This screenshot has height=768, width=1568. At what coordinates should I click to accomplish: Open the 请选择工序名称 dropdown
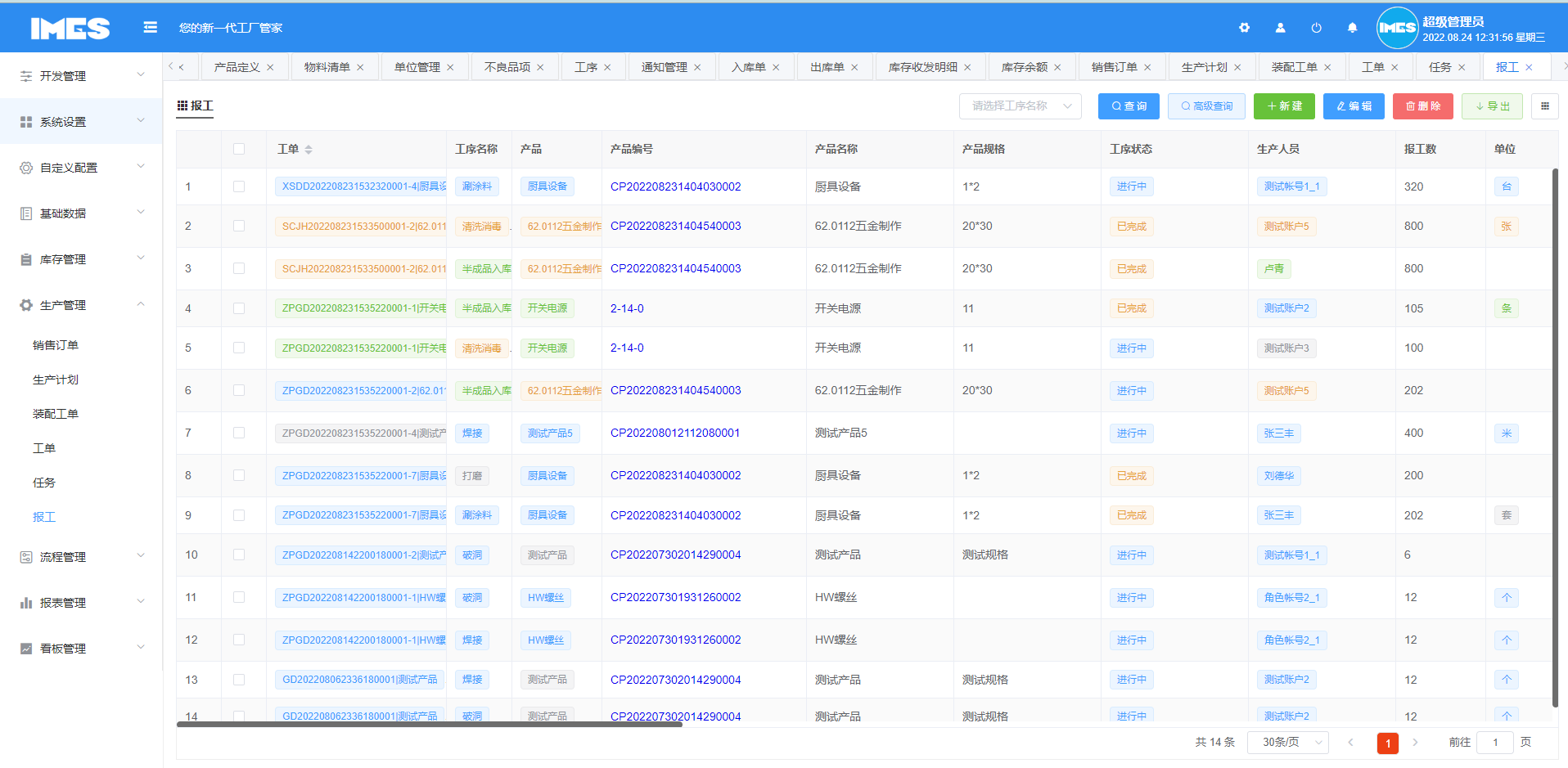pyautogui.click(x=1021, y=106)
